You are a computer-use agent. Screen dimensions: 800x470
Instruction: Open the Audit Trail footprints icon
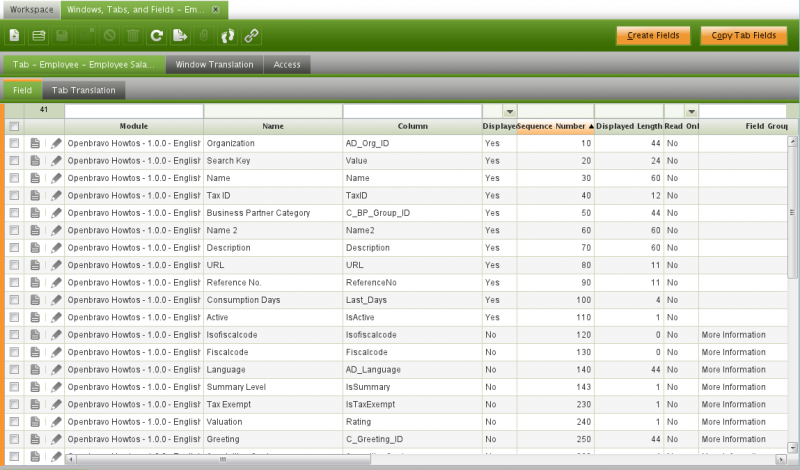coord(227,36)
